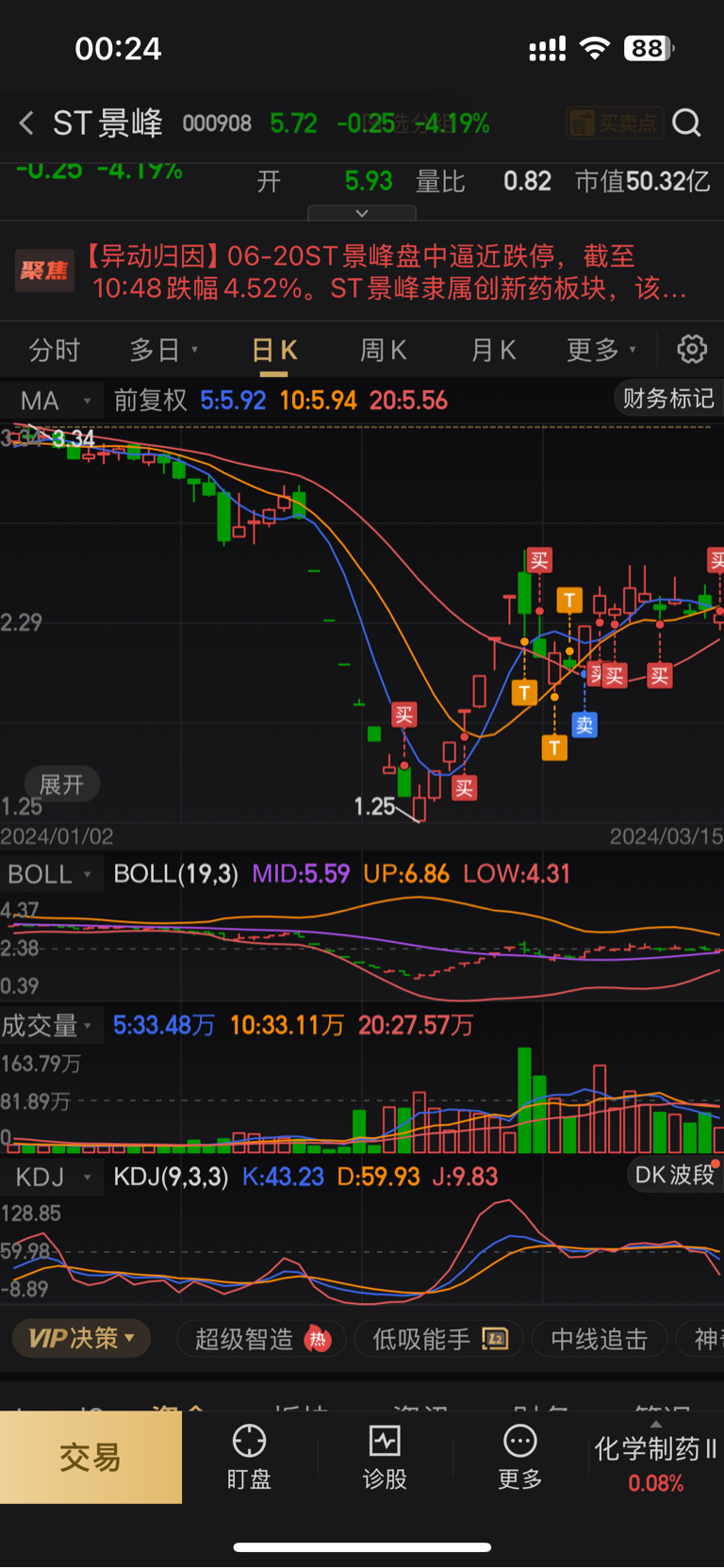Open chart settings gear icon
This screenshot has height=1568, width=724.
click(x=692, y=349)
